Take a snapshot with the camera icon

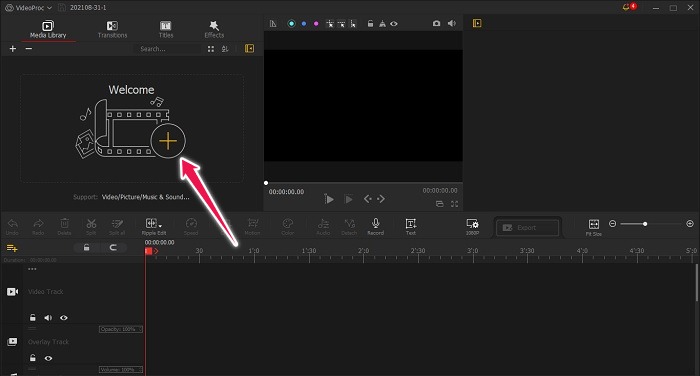436,23
